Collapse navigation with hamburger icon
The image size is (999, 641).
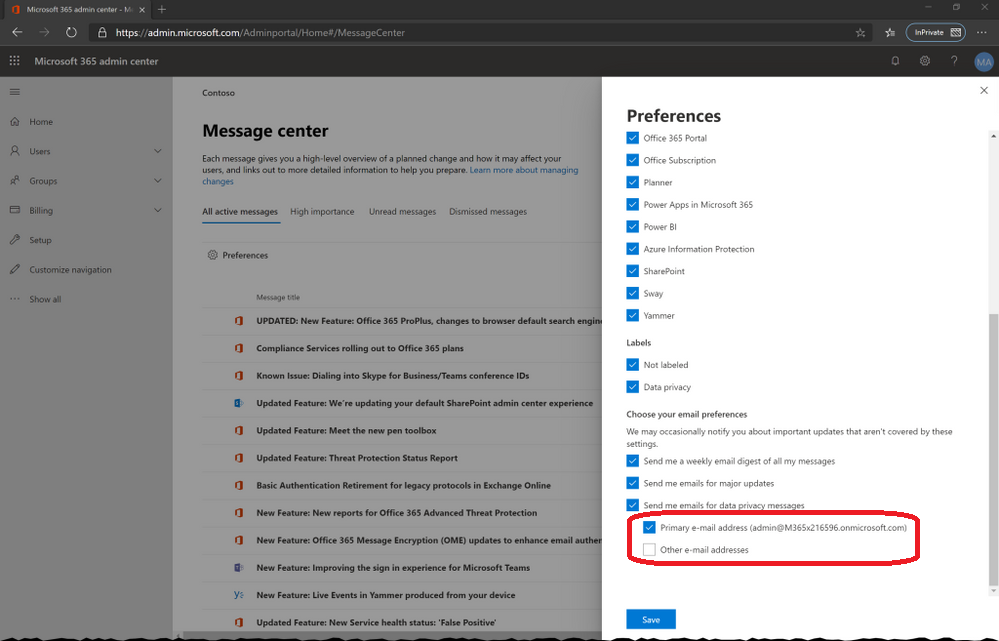(x=14, y=92)
